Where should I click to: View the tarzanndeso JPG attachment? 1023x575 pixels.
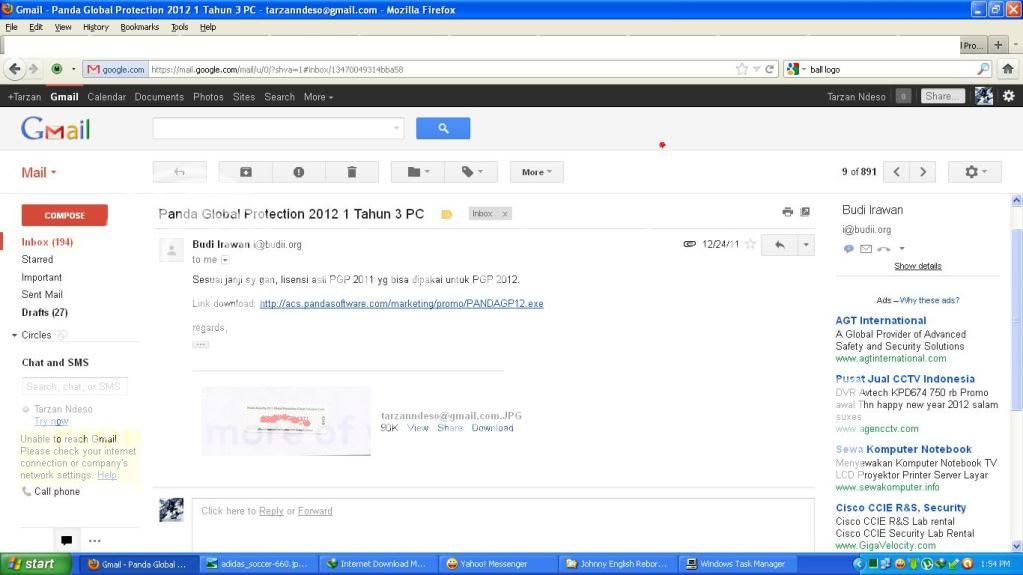418,428
